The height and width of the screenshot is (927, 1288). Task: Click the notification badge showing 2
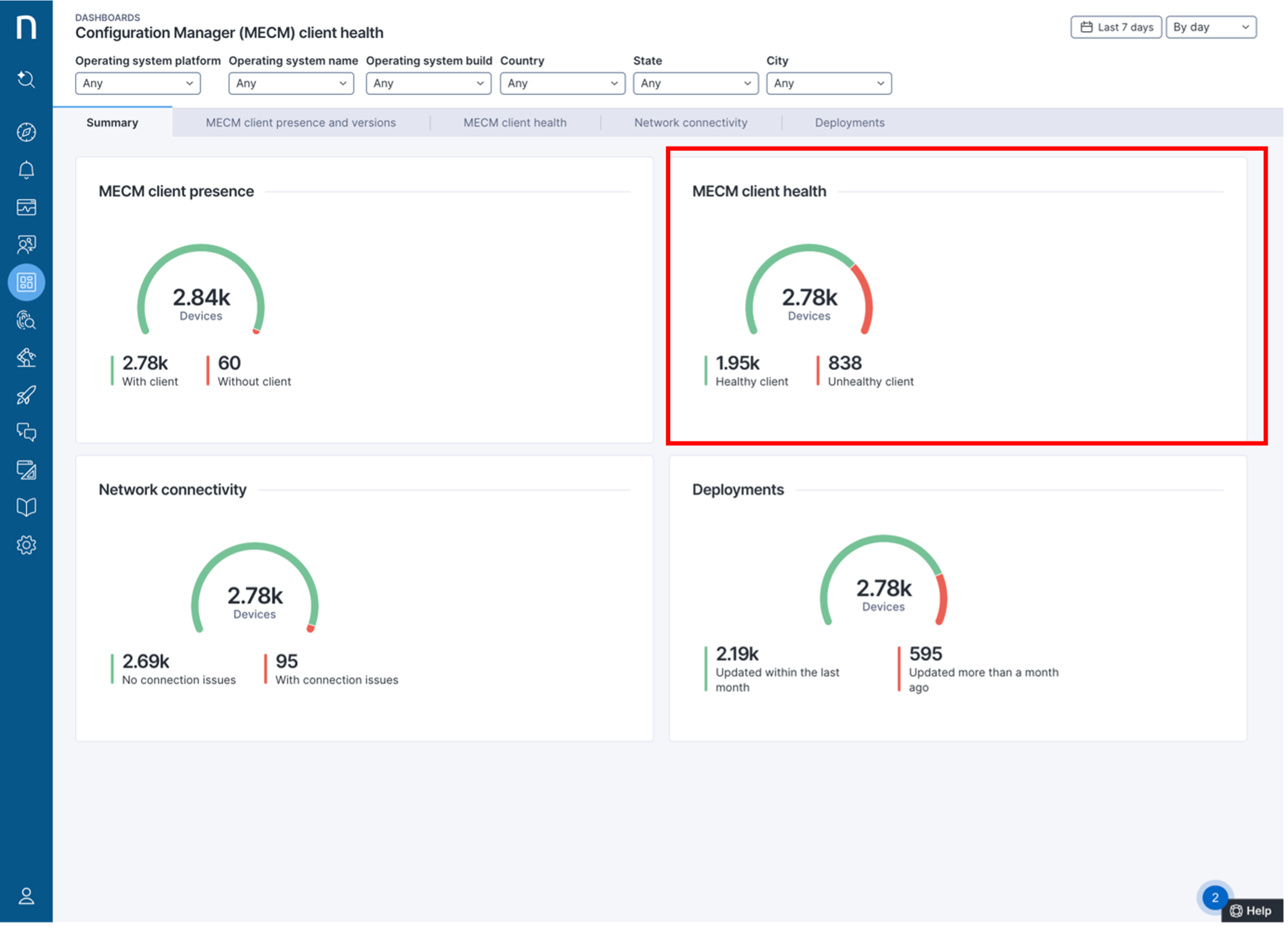click(x=1215, y=897)
